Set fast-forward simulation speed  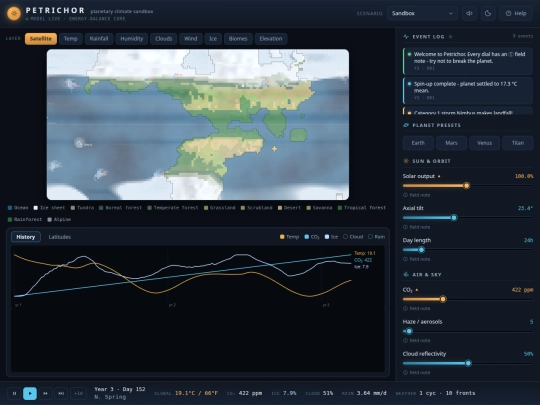[x=45, y=393]
